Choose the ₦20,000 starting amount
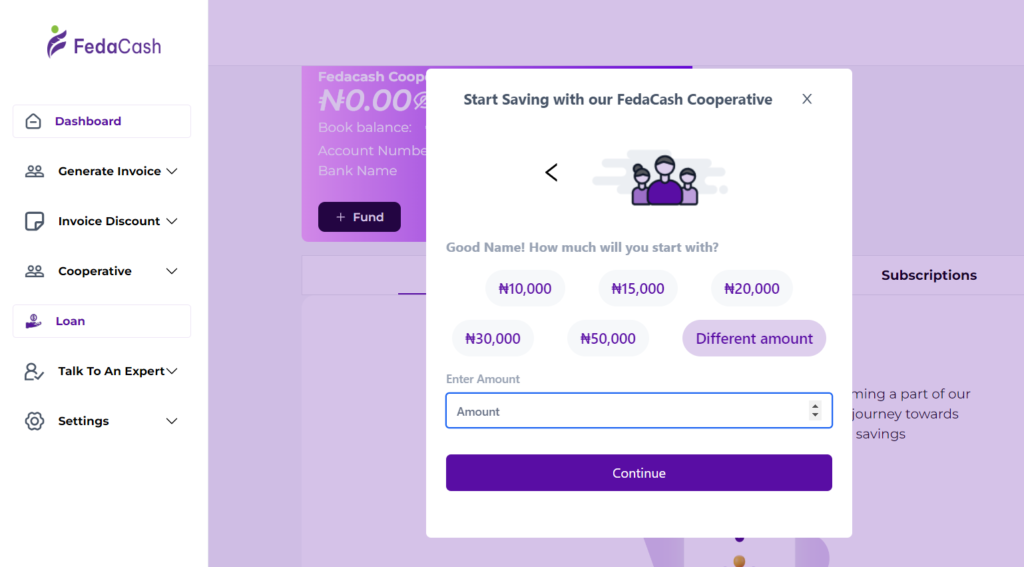This screenshot has width=1024, height=567. tap(751, 289)
